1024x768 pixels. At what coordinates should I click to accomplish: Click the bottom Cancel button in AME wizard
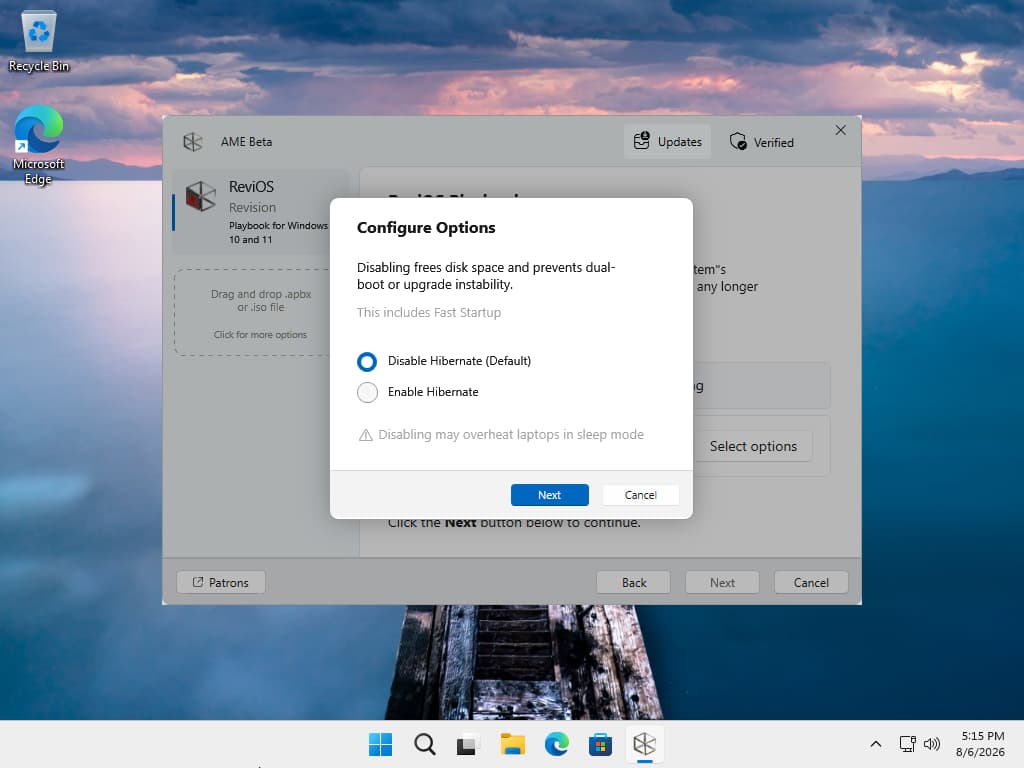pos(811,583)
